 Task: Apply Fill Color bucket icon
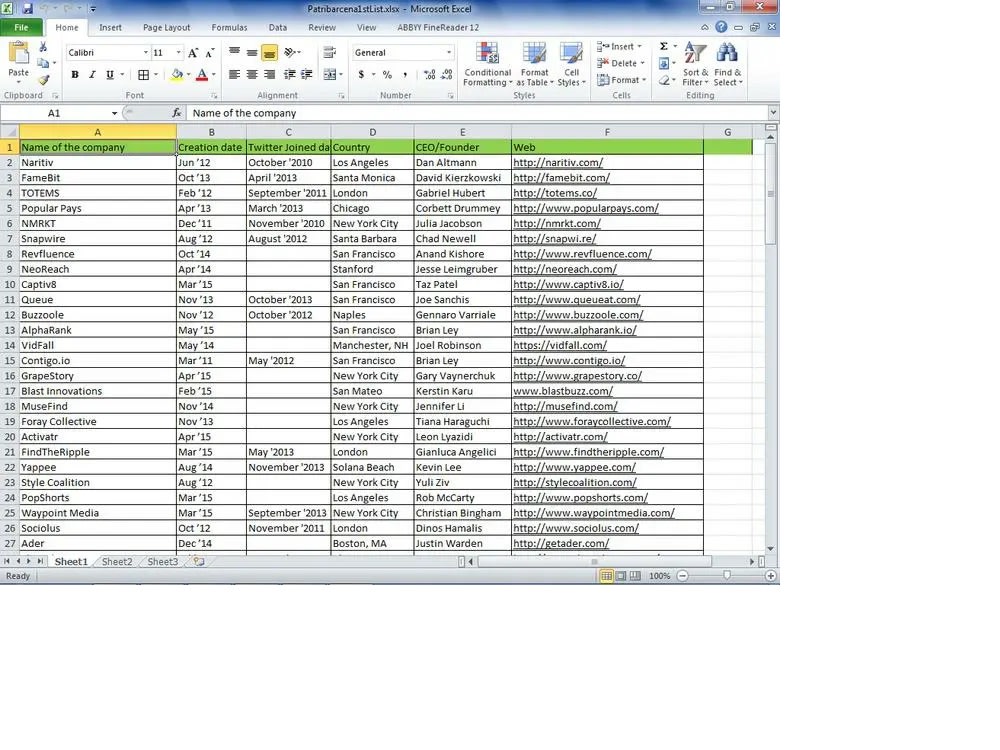[x=177, y=75]
